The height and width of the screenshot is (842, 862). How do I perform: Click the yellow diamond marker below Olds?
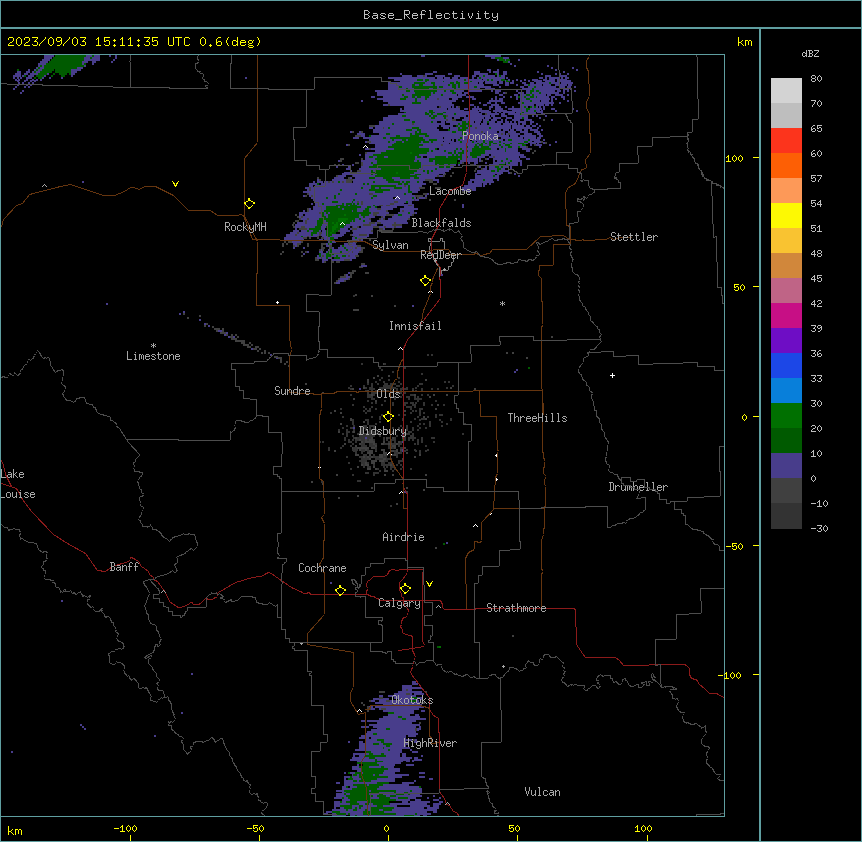[x=388, y=417]
